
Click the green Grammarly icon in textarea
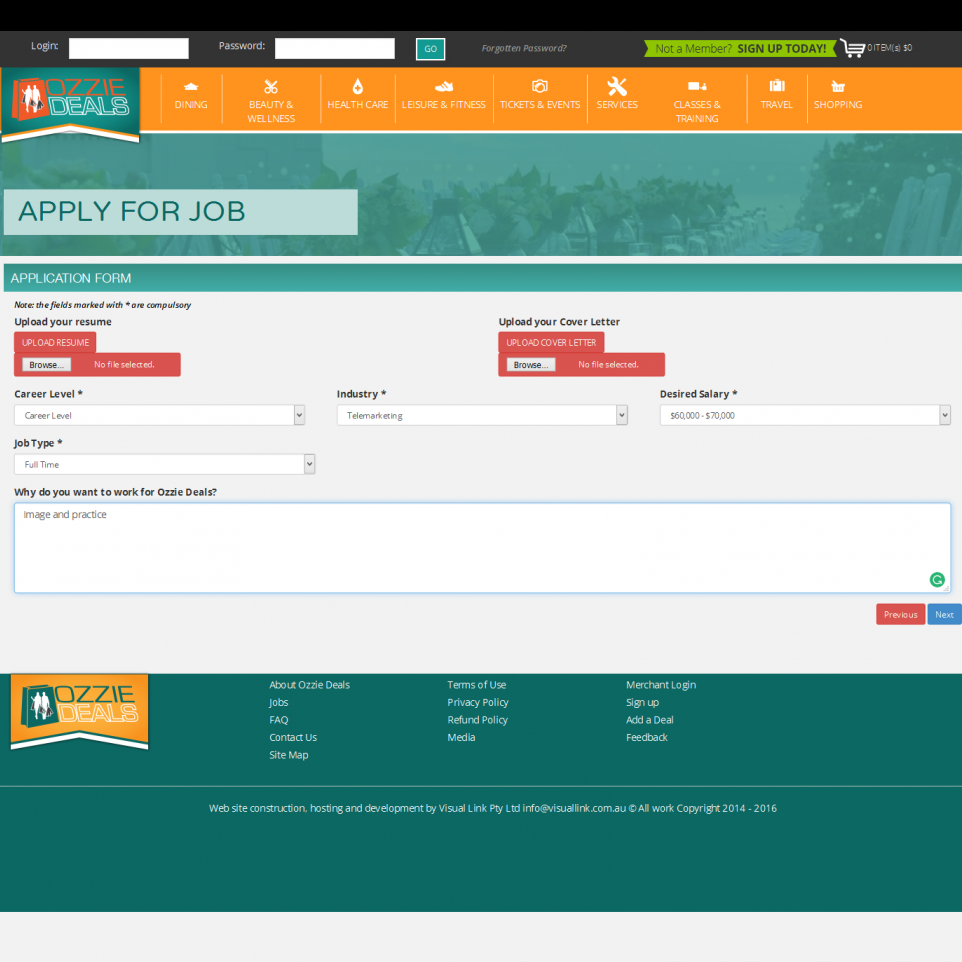click(x=937, y=580)
